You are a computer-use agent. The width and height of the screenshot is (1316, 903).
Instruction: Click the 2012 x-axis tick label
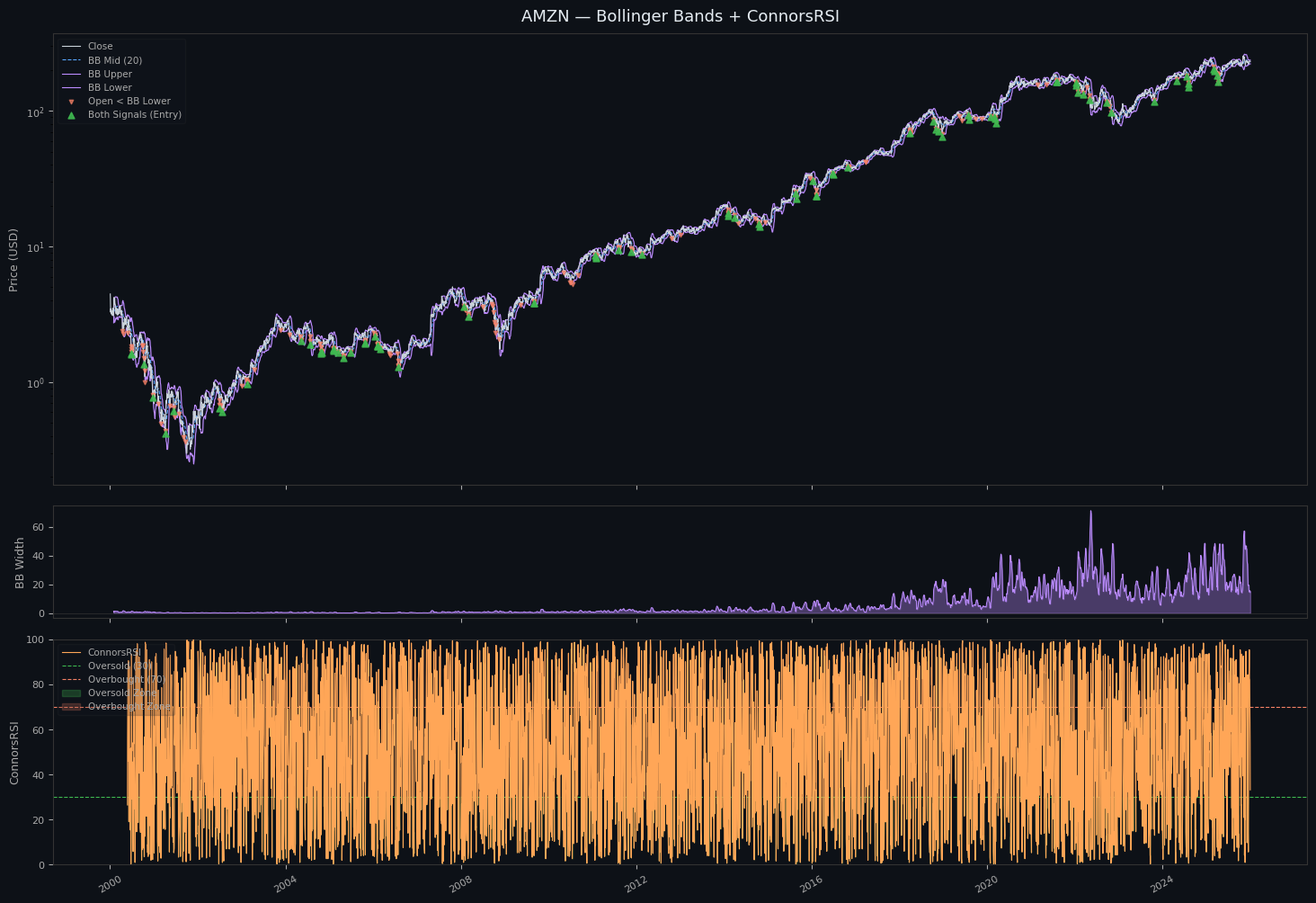(636, 884)
